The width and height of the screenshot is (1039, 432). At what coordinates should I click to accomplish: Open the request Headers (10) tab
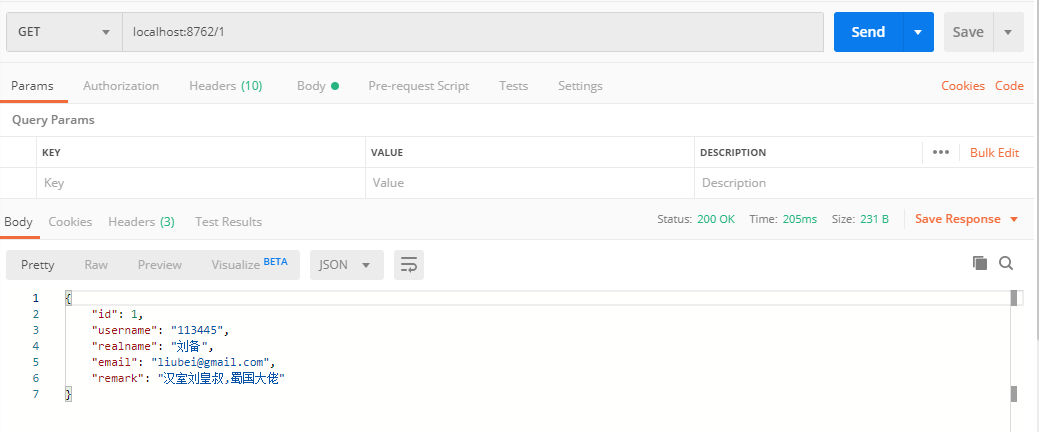click(225, 86)
